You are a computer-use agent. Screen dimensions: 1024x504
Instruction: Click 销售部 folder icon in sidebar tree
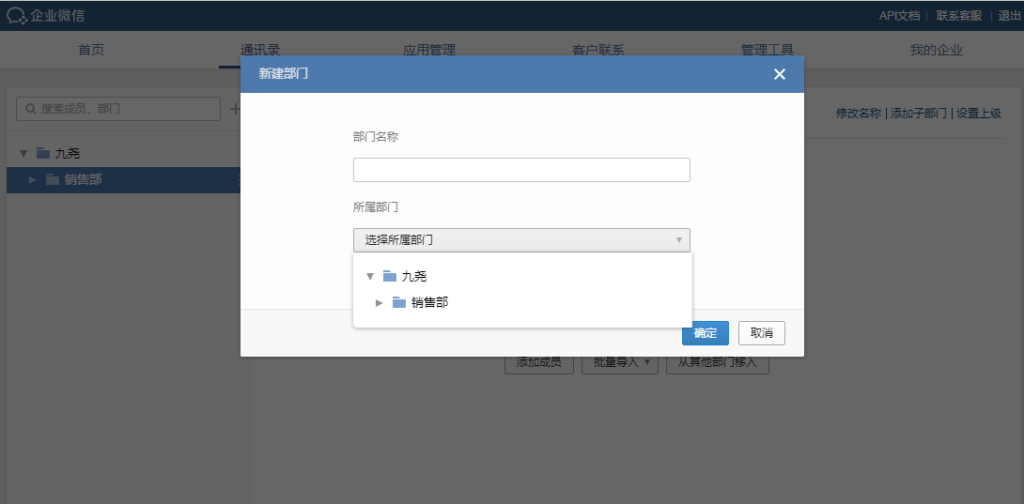pyautogui.click(x=53, y=180)
